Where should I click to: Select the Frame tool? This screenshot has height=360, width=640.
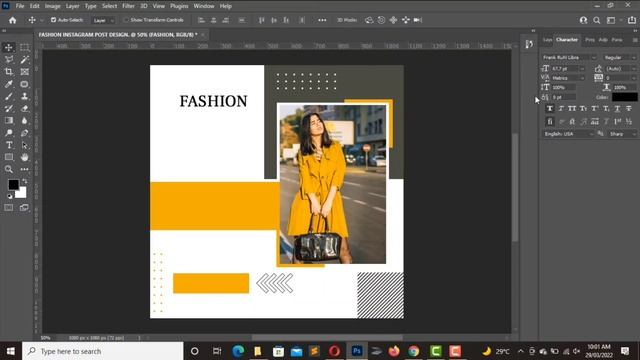[x=24, y=72]
